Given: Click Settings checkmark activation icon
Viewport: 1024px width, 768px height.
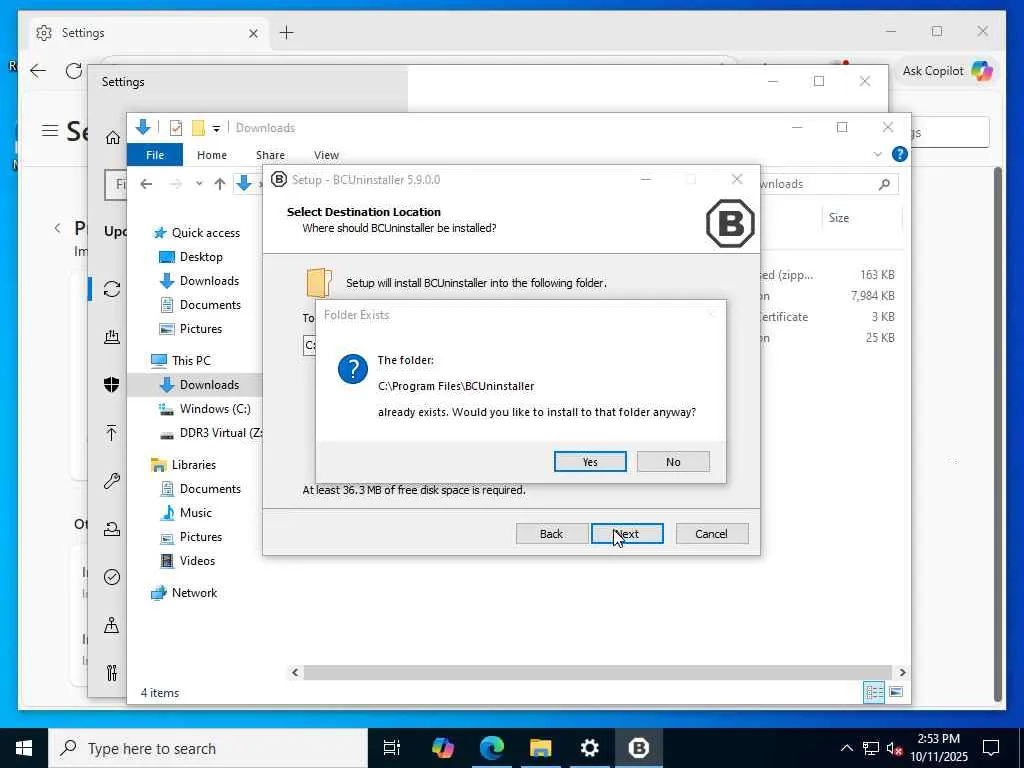Looking at the screenshot, I should (x=112, y=577).
